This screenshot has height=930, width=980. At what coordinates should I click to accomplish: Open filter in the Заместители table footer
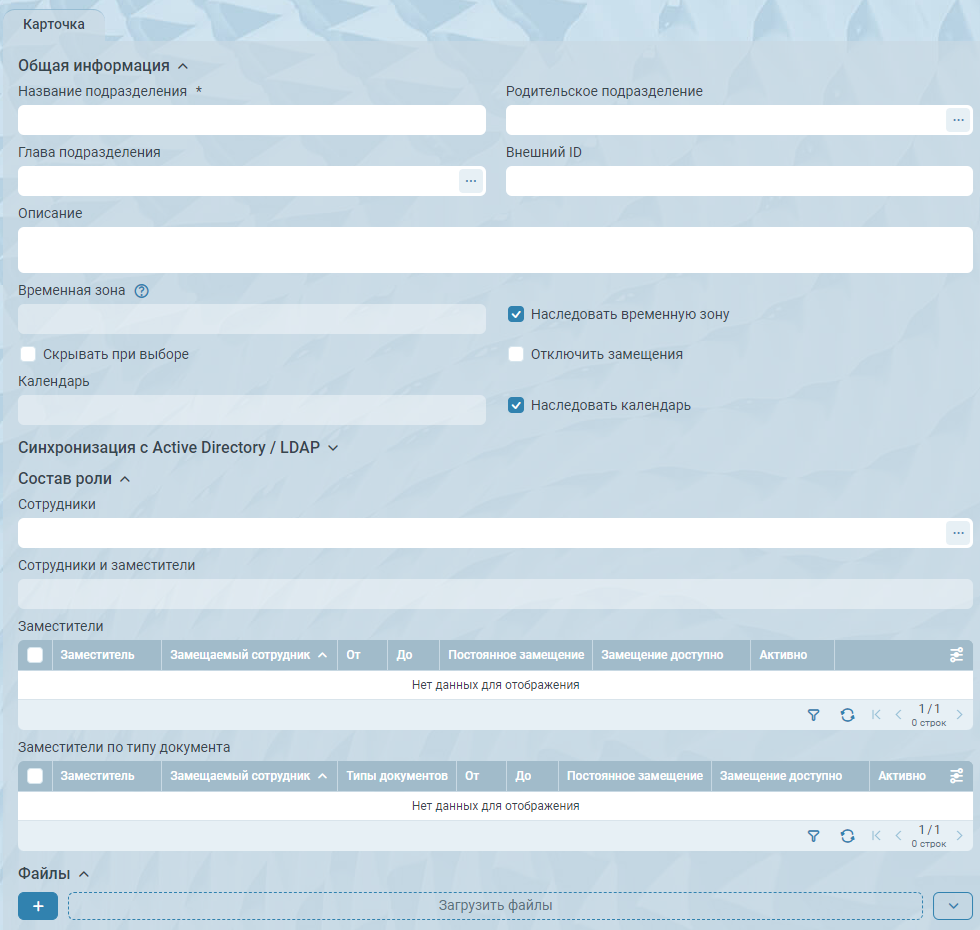tap(813, 715)
